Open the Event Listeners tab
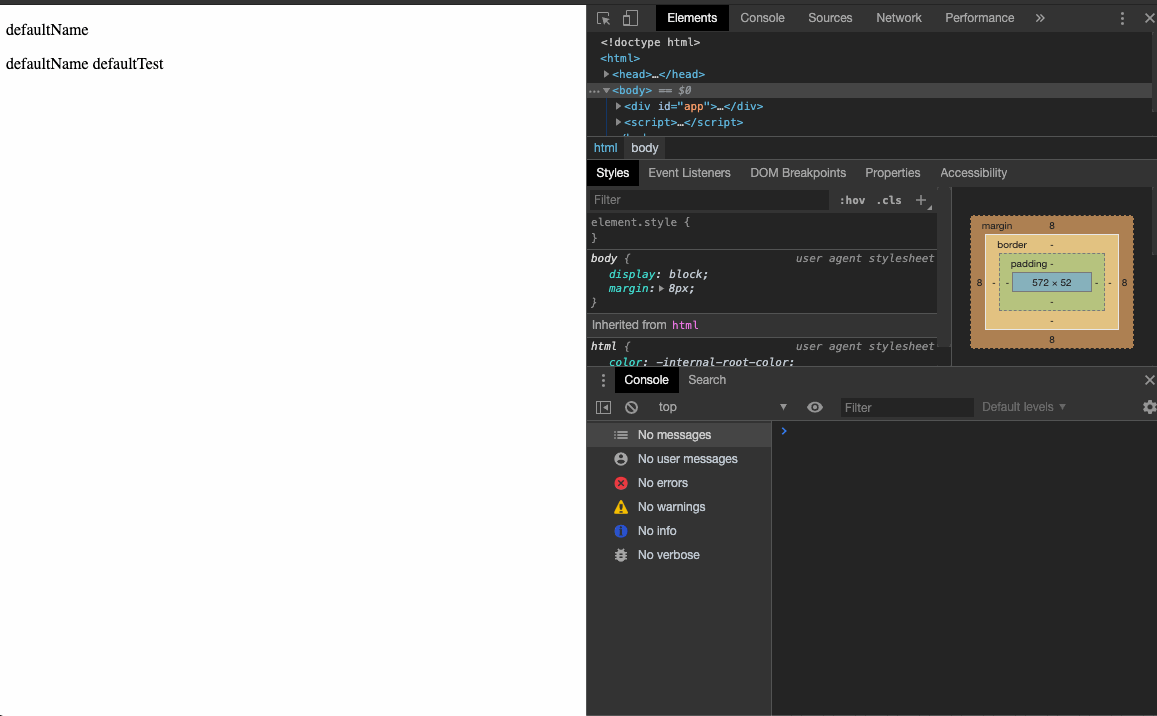The image size is (1157, 716). point(689,173)
